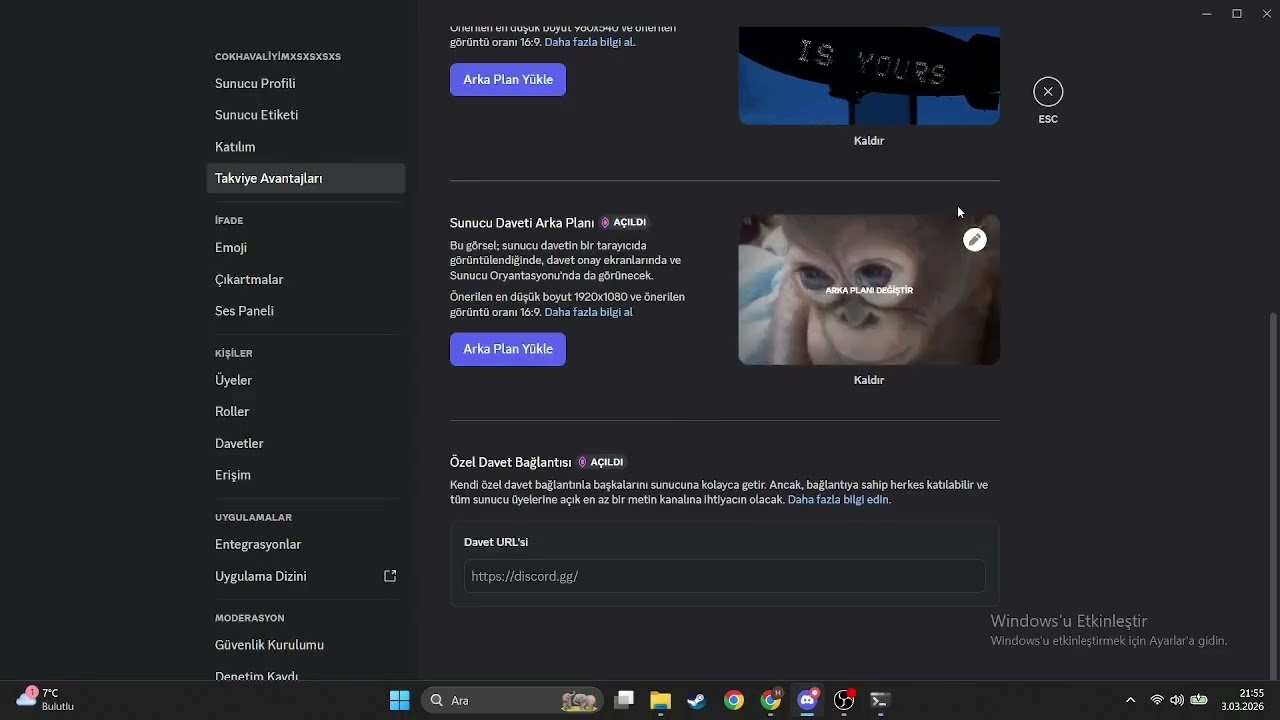Open terminal icon on taskbar

[880, 700]
